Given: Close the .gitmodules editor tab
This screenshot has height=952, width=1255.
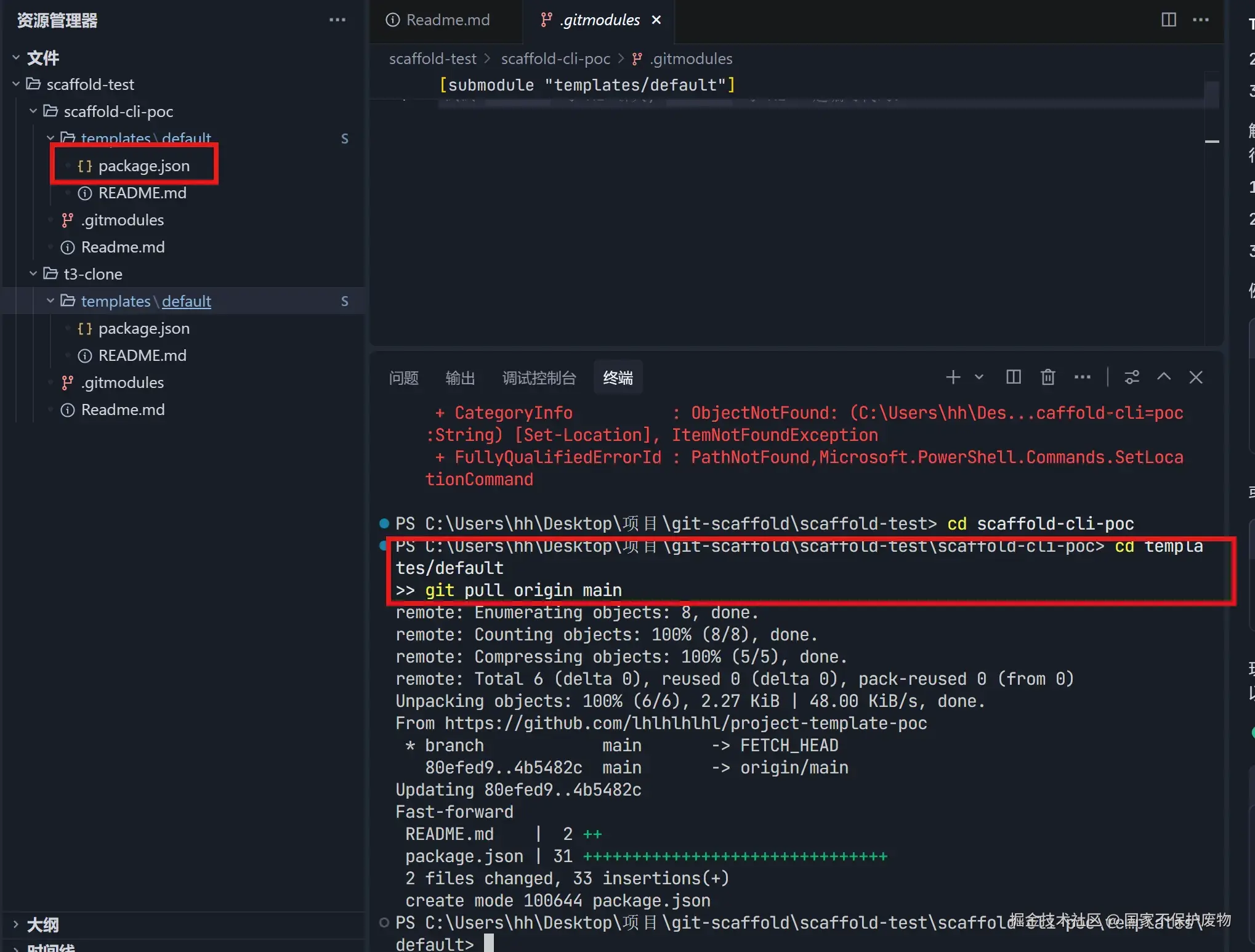Looking at the screenshot, I should (656, 20).
